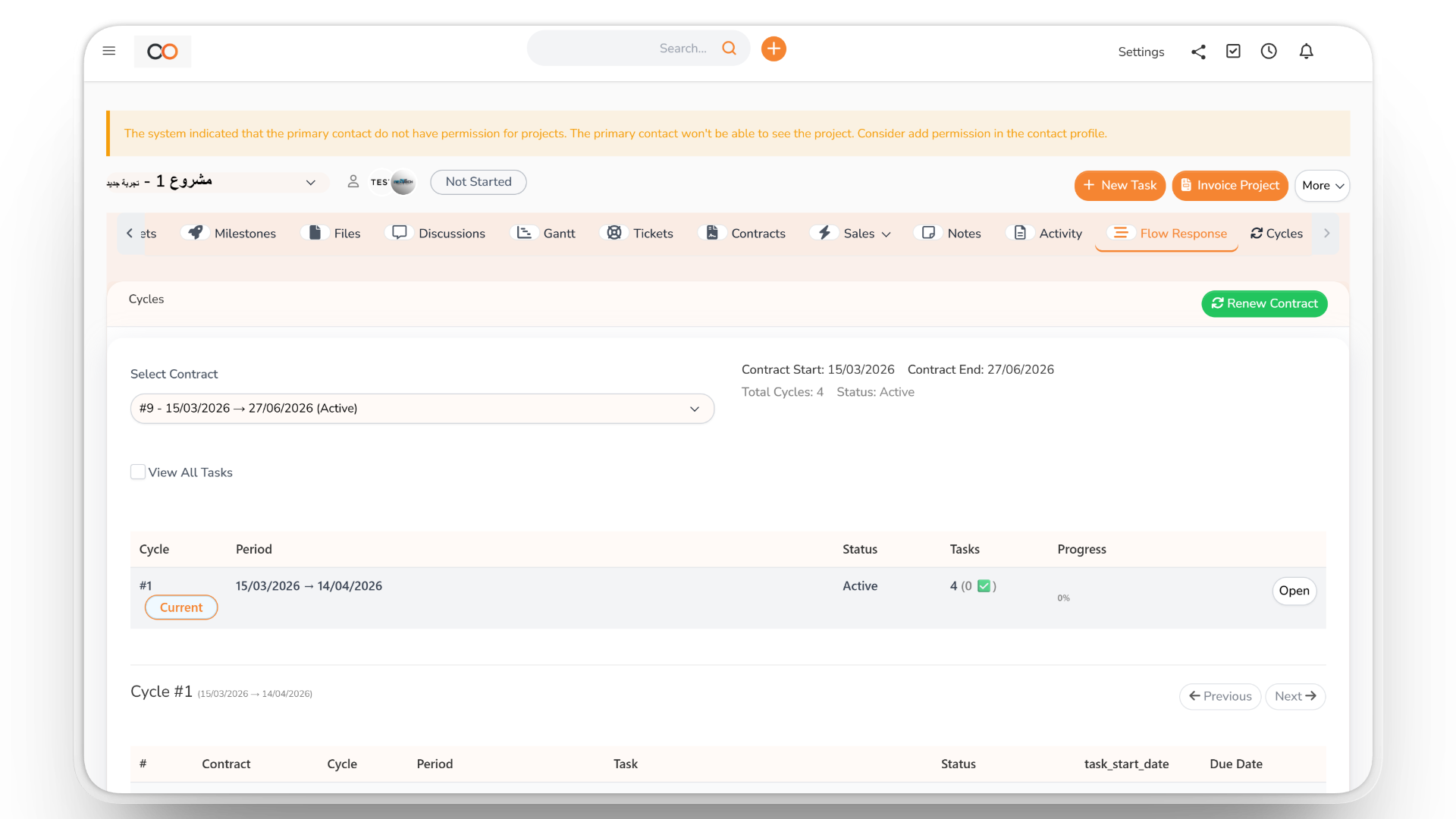Open the Invoice Project button
Screen dimensions: 1456x819
click(1230, 185)
